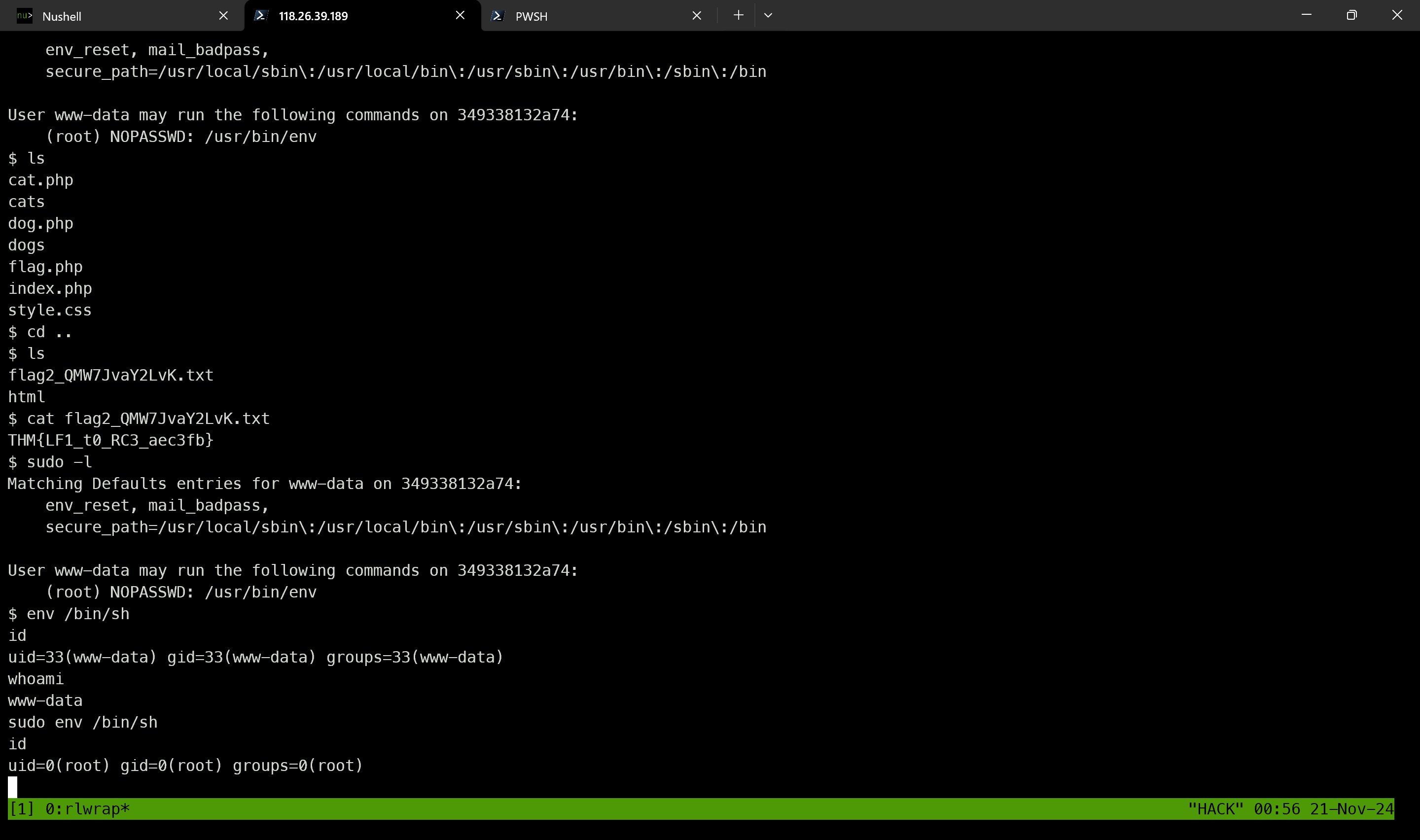Image resolution: width=1420 pixels, height=840 pixels.
Task: Click the tmux session index [1]
Action: 22,809
